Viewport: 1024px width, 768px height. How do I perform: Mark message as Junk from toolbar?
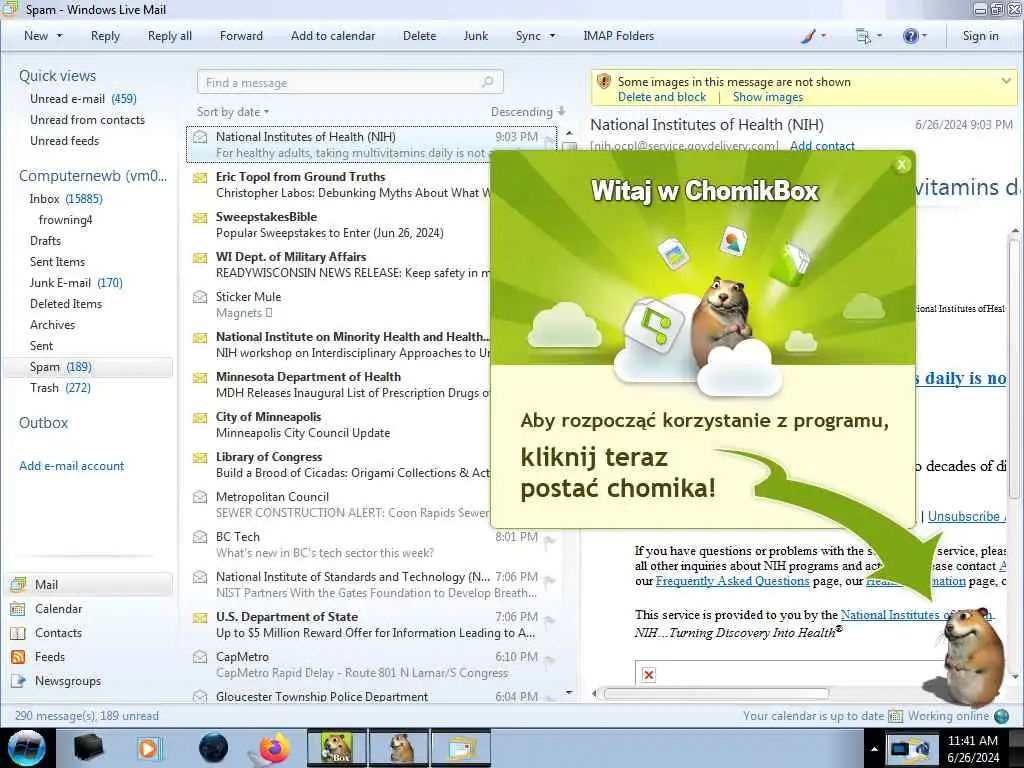coord(475,36)
